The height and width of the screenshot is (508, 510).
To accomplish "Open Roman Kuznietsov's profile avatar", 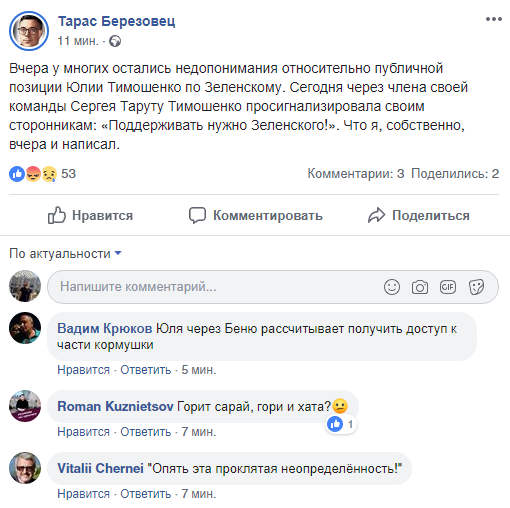I will click(x=25, y=406).
